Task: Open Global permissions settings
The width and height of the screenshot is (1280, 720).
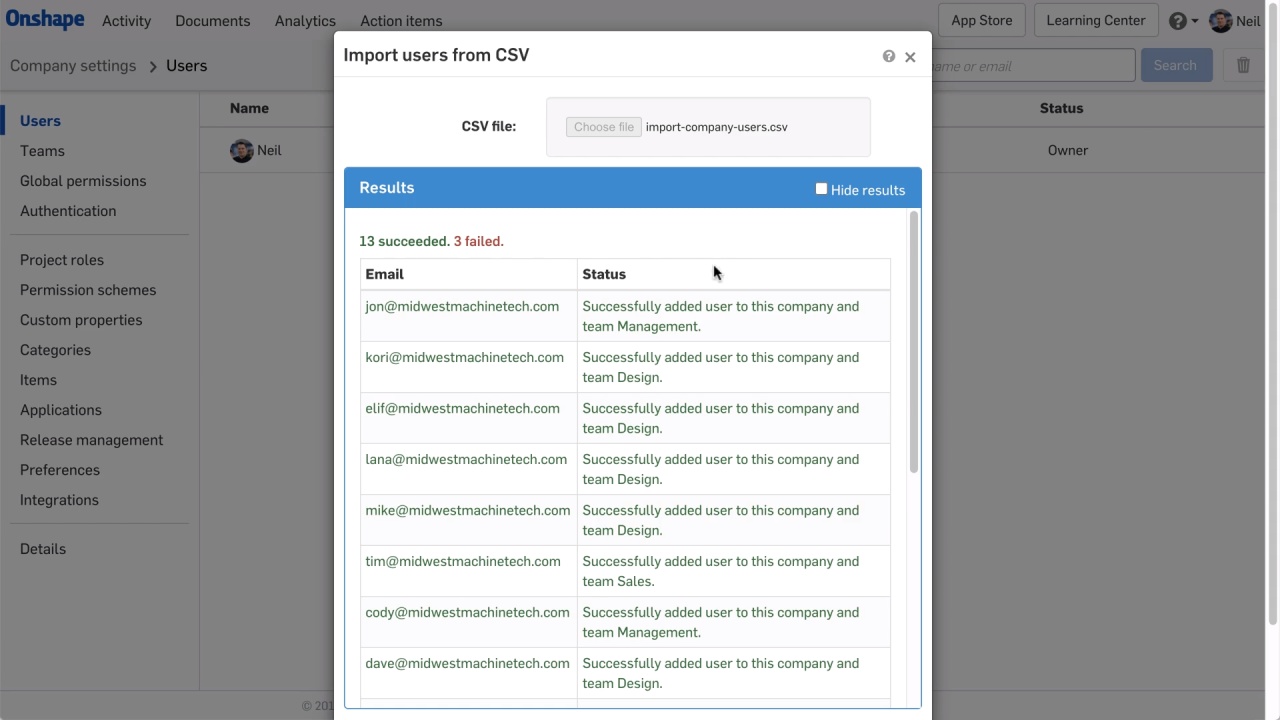Action: click(x=83, y=181)
